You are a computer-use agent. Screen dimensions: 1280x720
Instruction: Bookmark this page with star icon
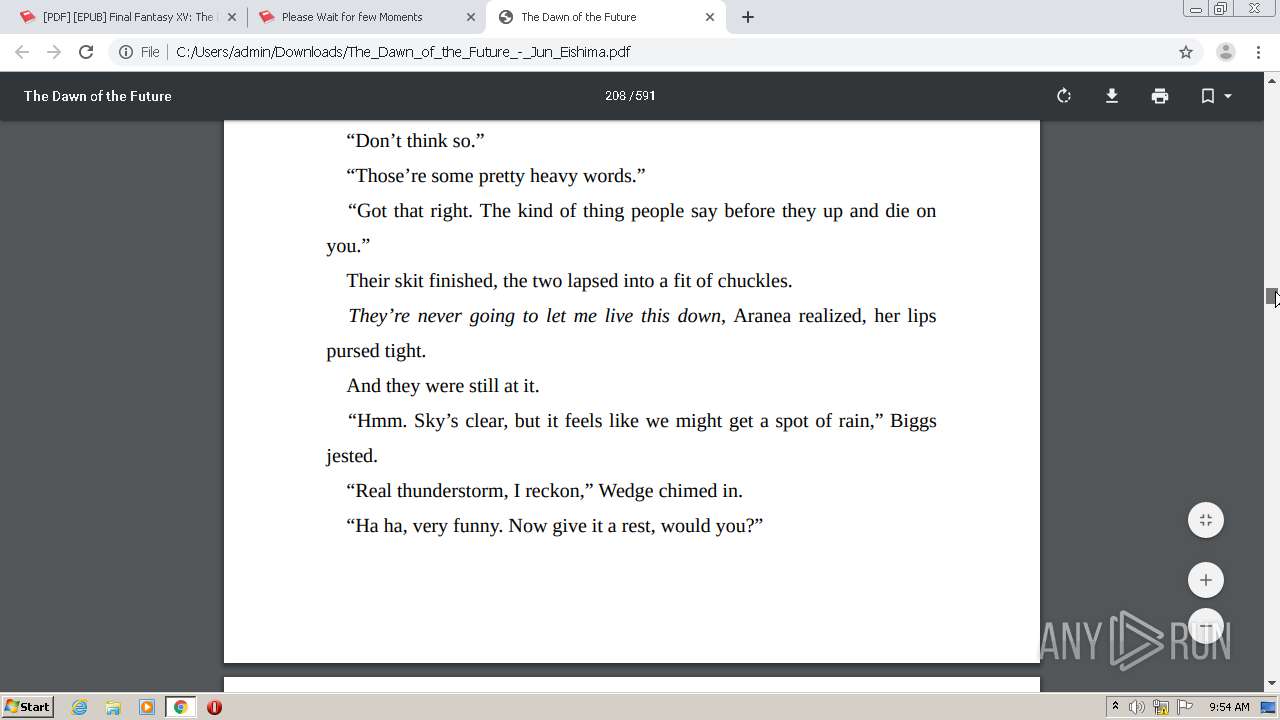(1186, 52)
